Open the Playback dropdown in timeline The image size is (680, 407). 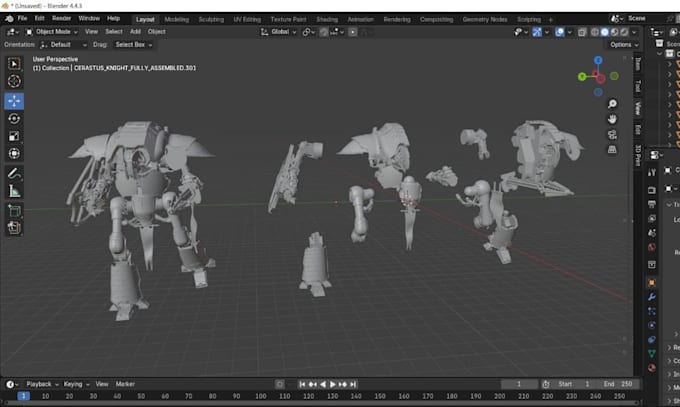42,384
